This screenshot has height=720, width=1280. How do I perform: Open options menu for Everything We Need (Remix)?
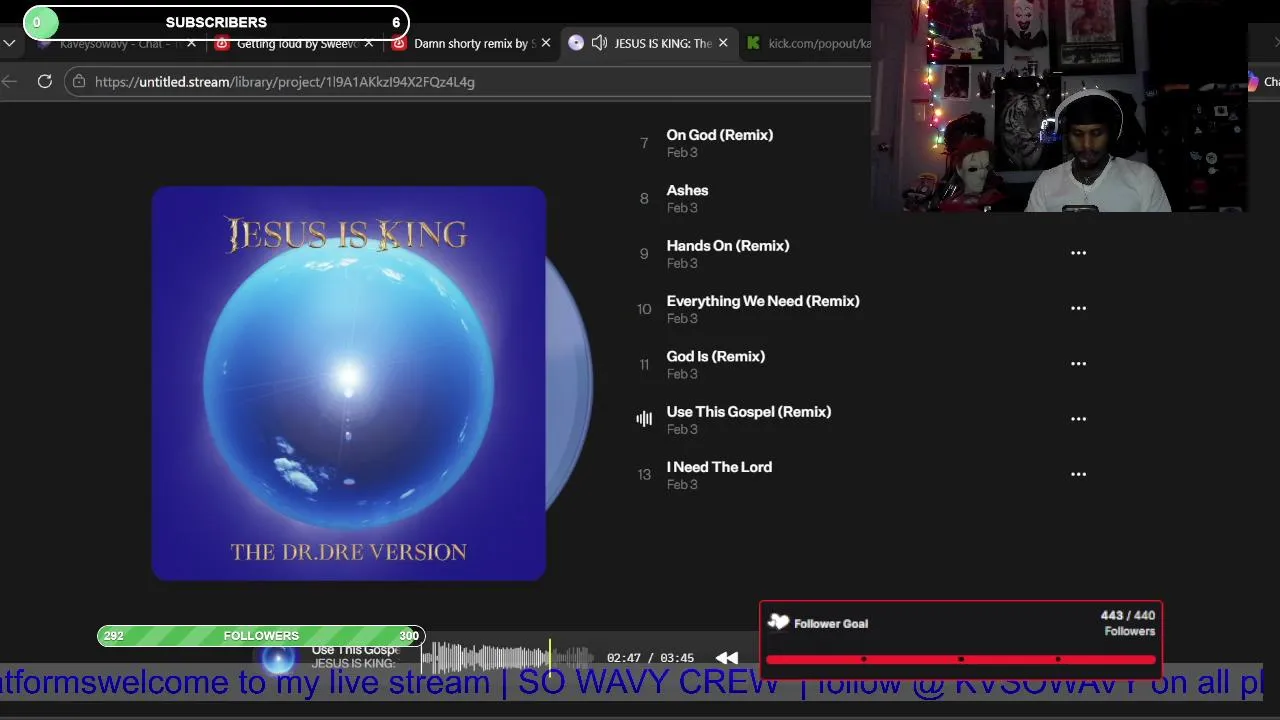pyautogui.click(x=1078, y=308)
